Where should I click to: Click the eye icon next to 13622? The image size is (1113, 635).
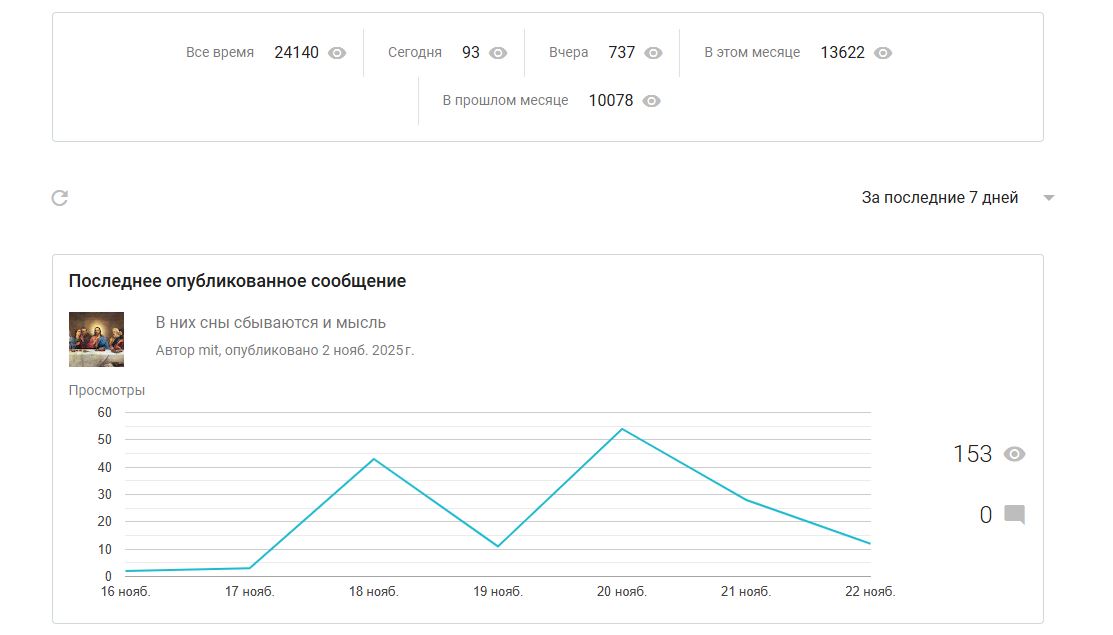coord(882,53)
